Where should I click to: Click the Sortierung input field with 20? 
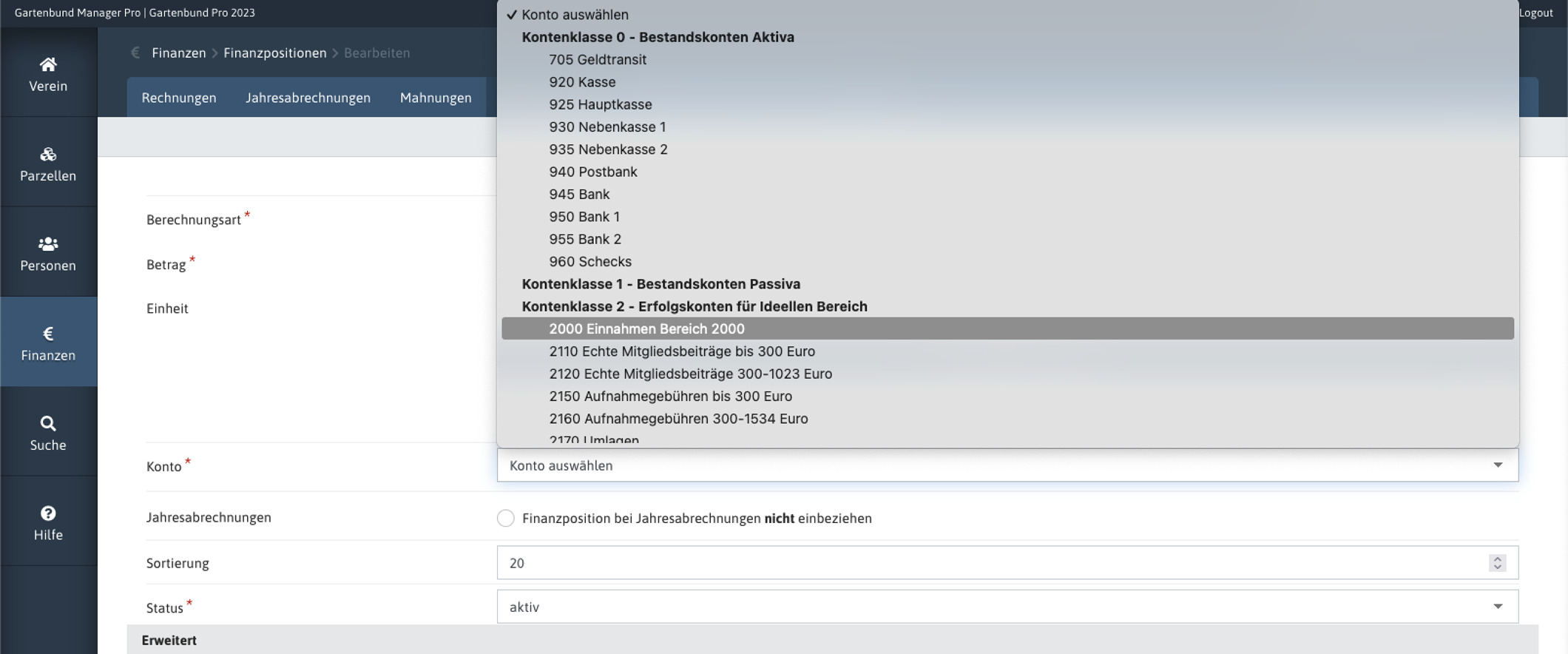point(1007,563)
